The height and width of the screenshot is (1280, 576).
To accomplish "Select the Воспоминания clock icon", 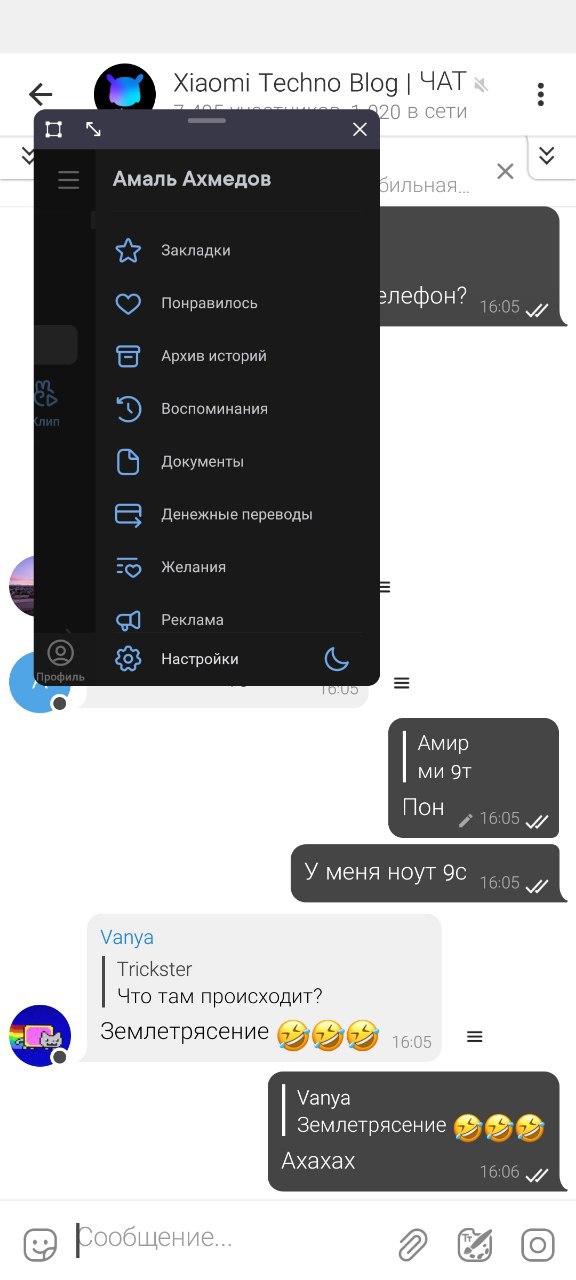I will click(128, 409).
